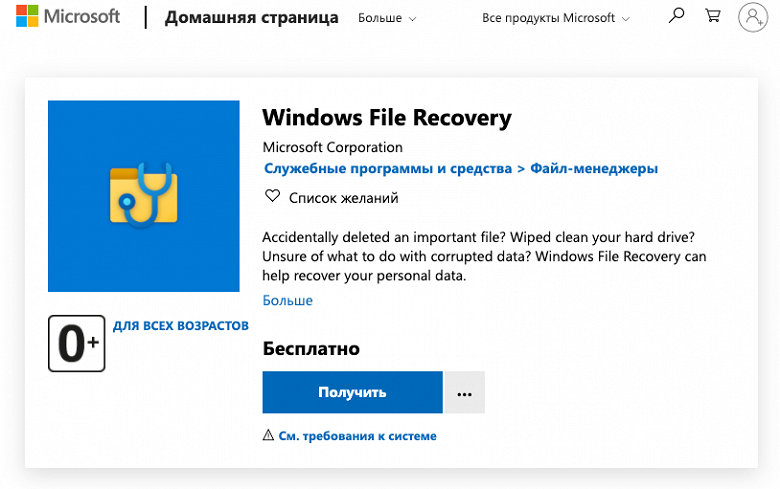This screenshot has height=489, width=780.
Task: Open the "Файл-менеджеры" subcategory link
Action: [594, 169]
